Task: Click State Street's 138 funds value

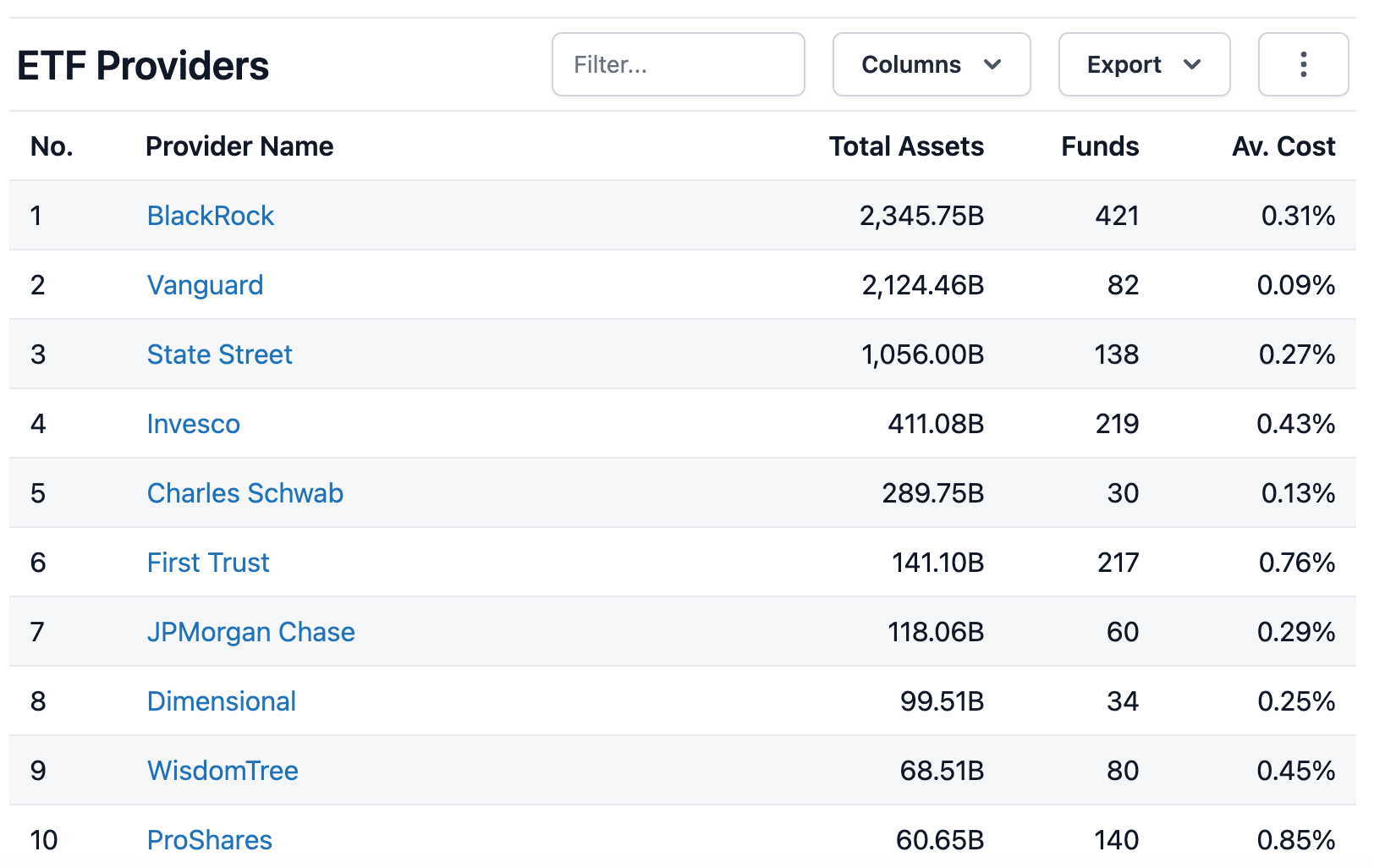Action: pos(1117,354)
